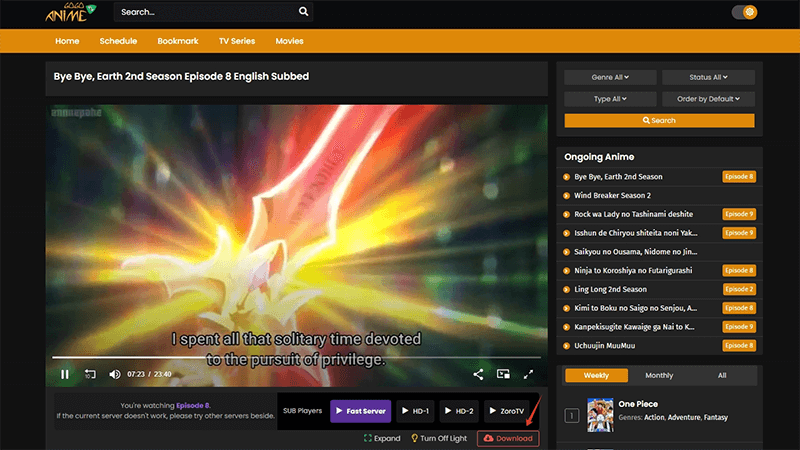This screenshot has width=800, height=450.
Task: Switch to HD-2 server
Action: pos(459,411)
